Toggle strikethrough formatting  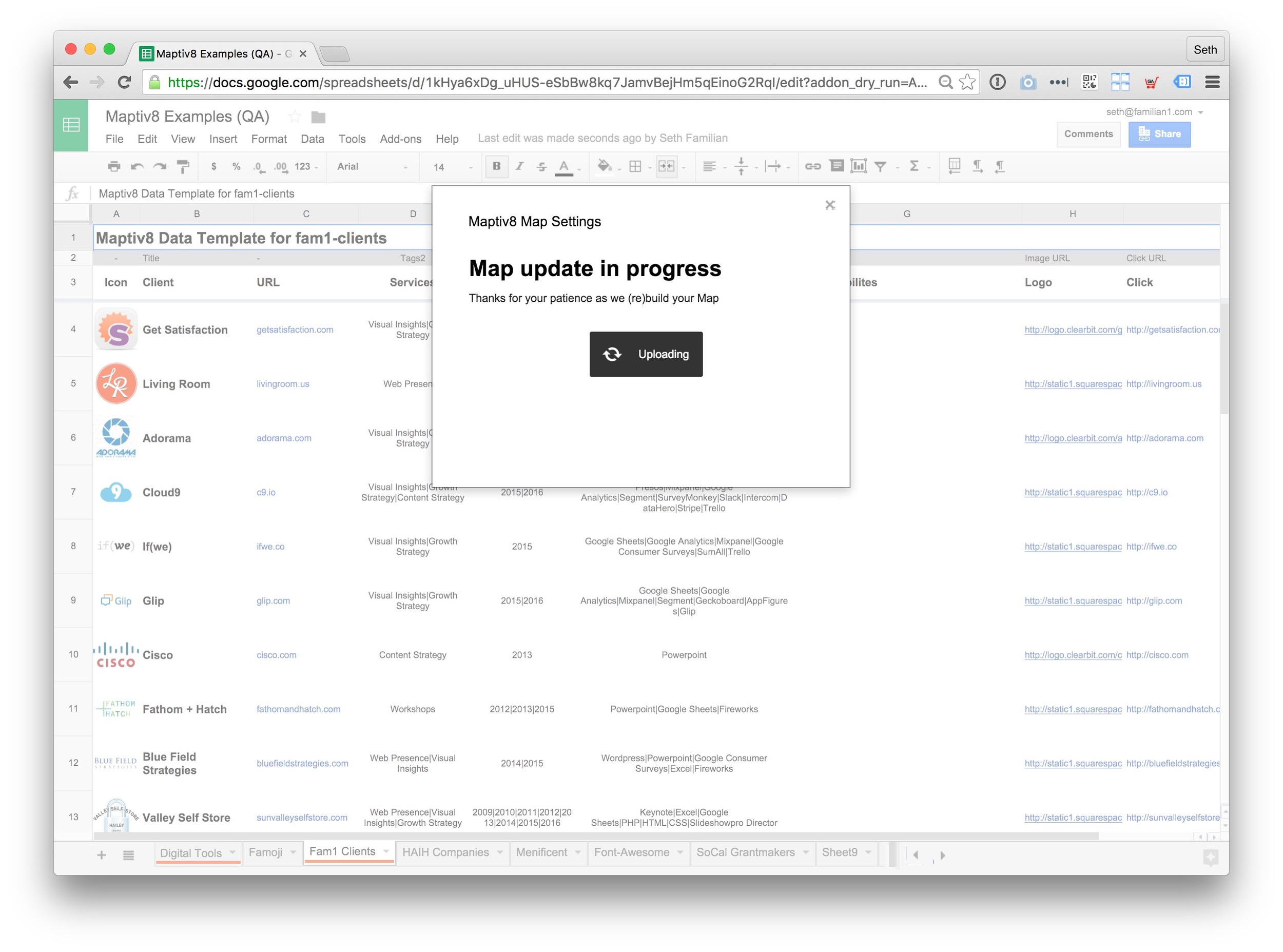(541, 167)
